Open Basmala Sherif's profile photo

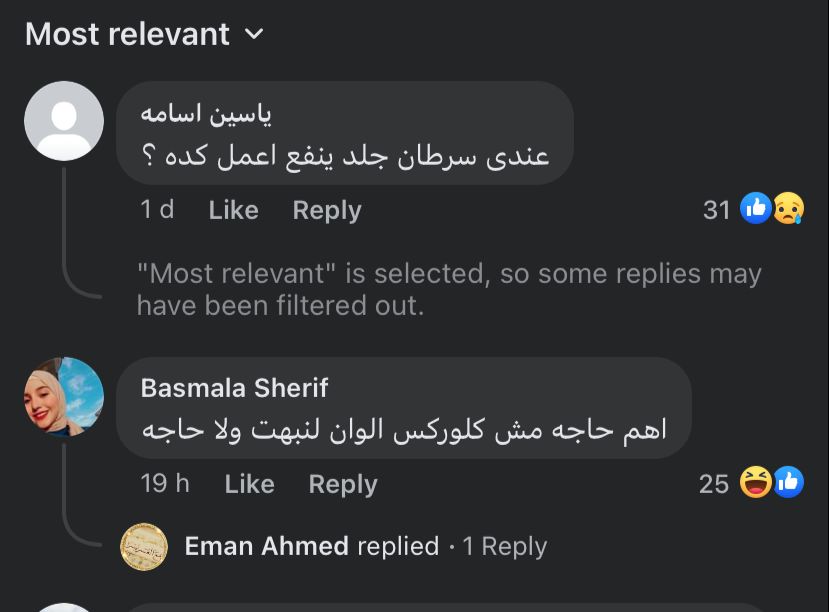[64, 397]
